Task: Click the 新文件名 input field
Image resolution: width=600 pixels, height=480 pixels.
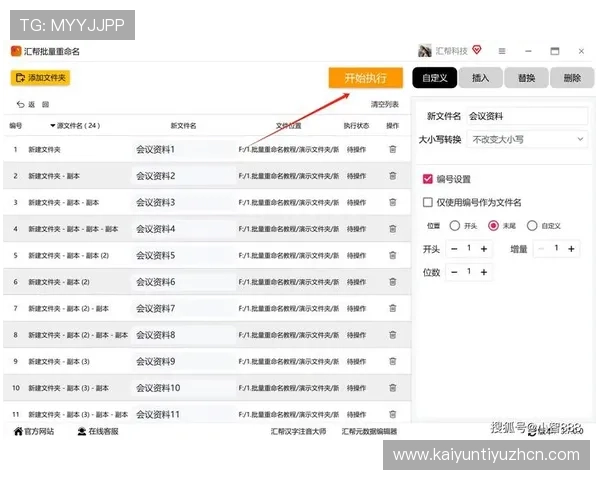Action: click(525, 116)
